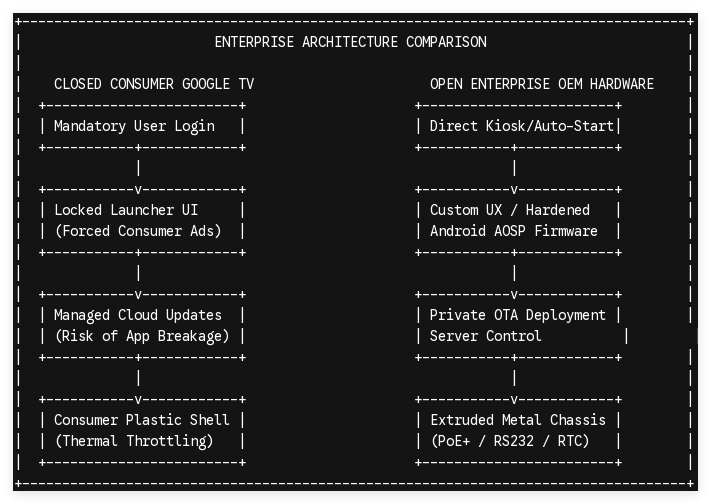Select the PoE+ / RS232 / RTC line
The height and width of the screenshot is (504, 711).
click(x=510, y=441)
